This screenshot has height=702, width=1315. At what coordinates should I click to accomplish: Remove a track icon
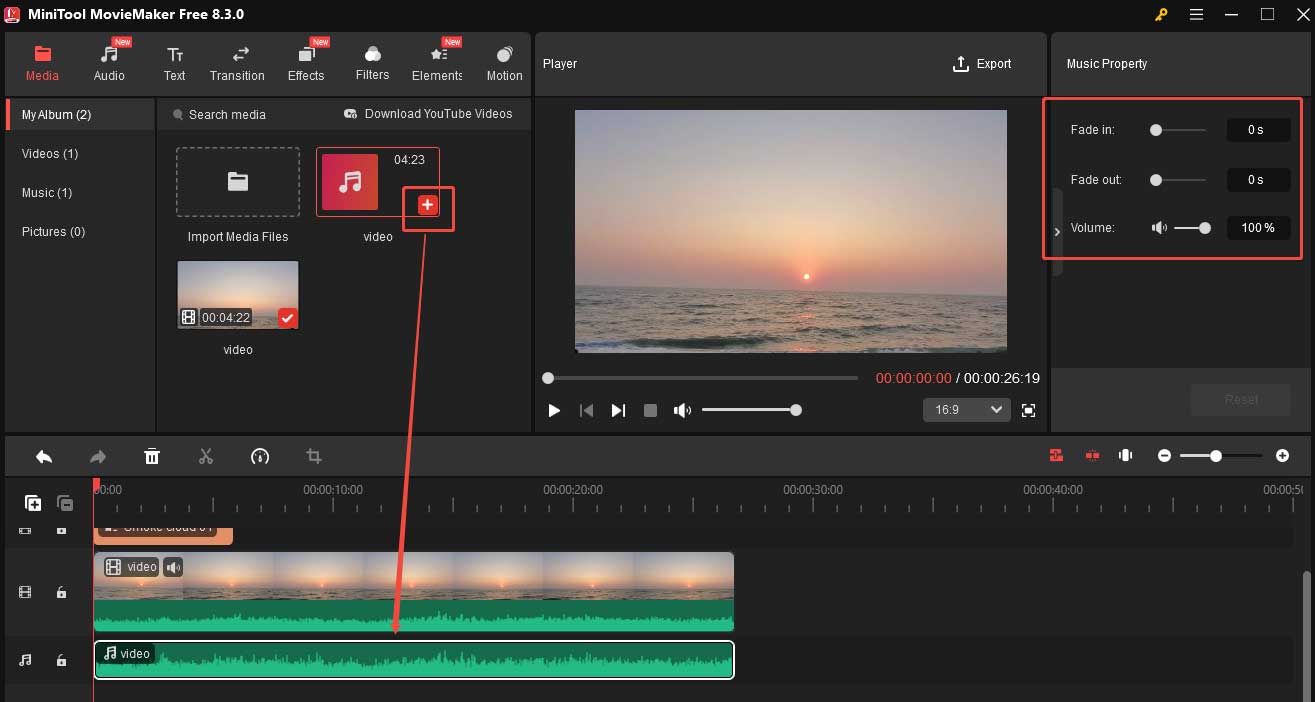tap(65, 503)
